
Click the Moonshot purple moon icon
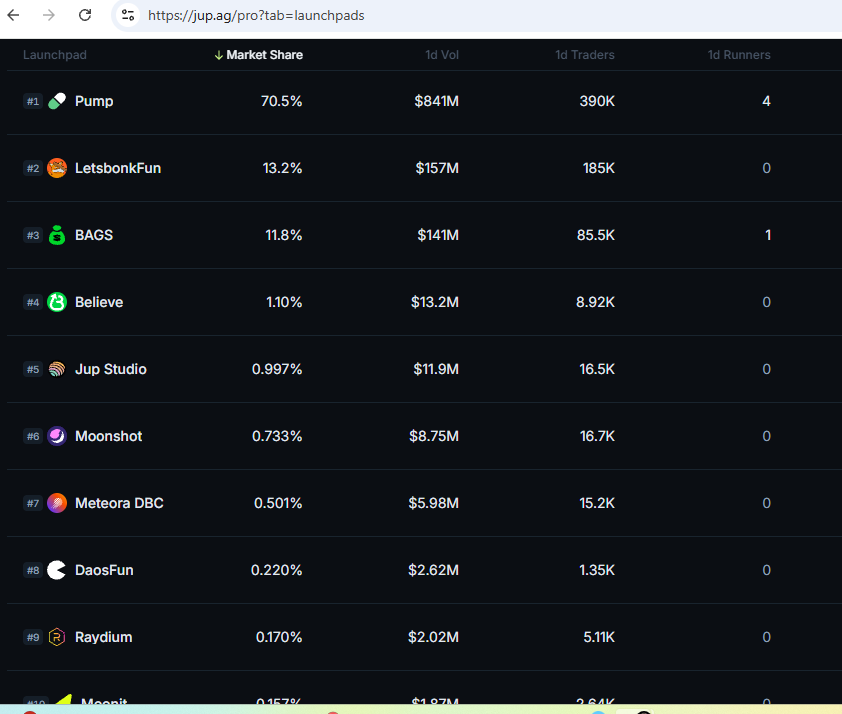click(x=57, y=436)
